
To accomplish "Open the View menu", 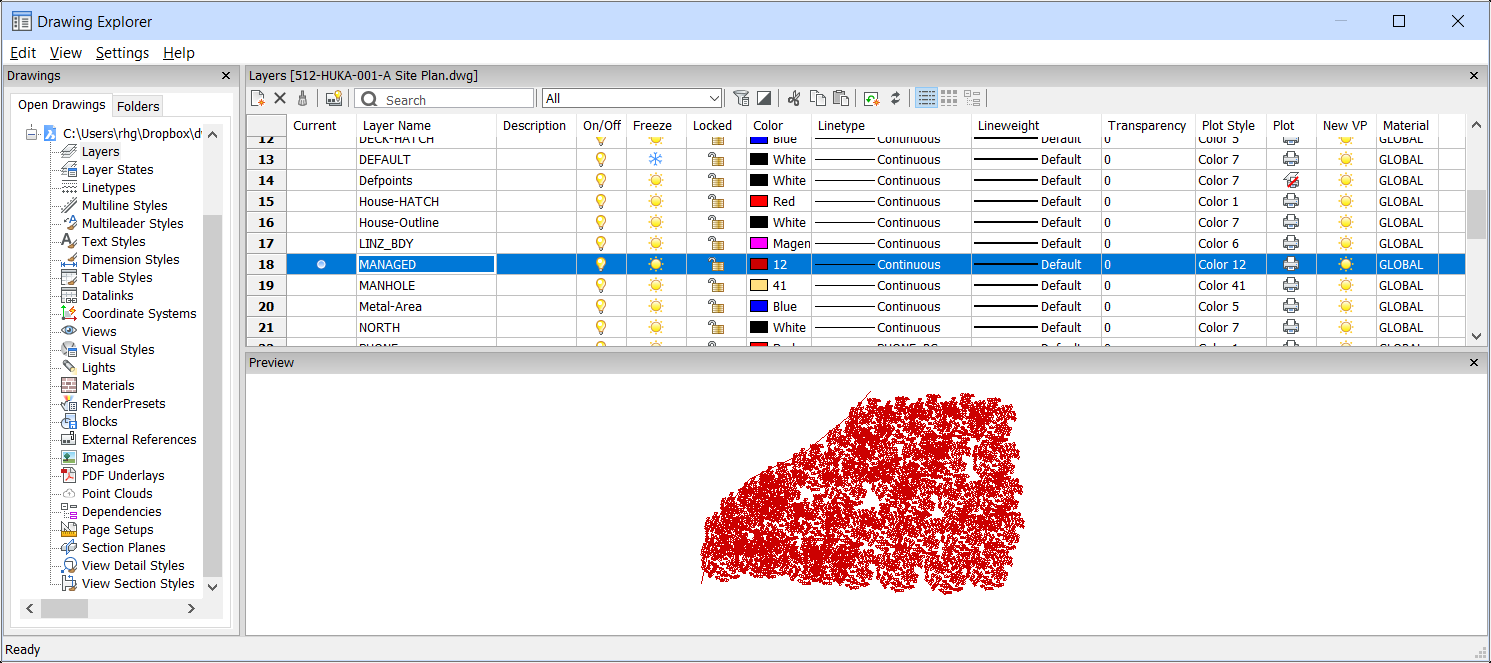I will click(66, 53).
